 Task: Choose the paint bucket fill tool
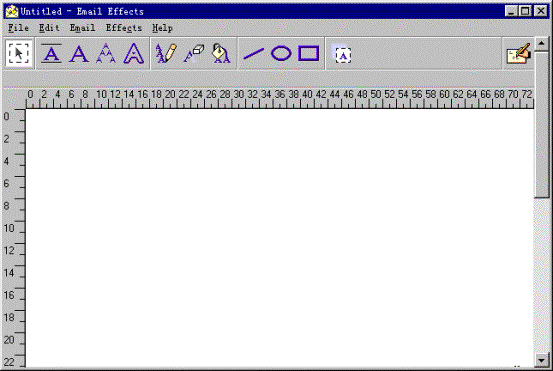[x=221, y=54]
